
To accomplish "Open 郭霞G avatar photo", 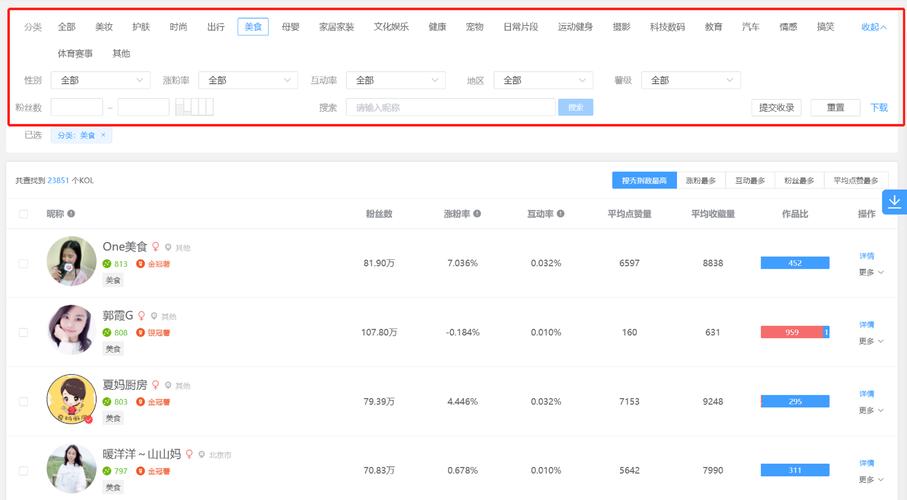I will [x=71, y=330].
